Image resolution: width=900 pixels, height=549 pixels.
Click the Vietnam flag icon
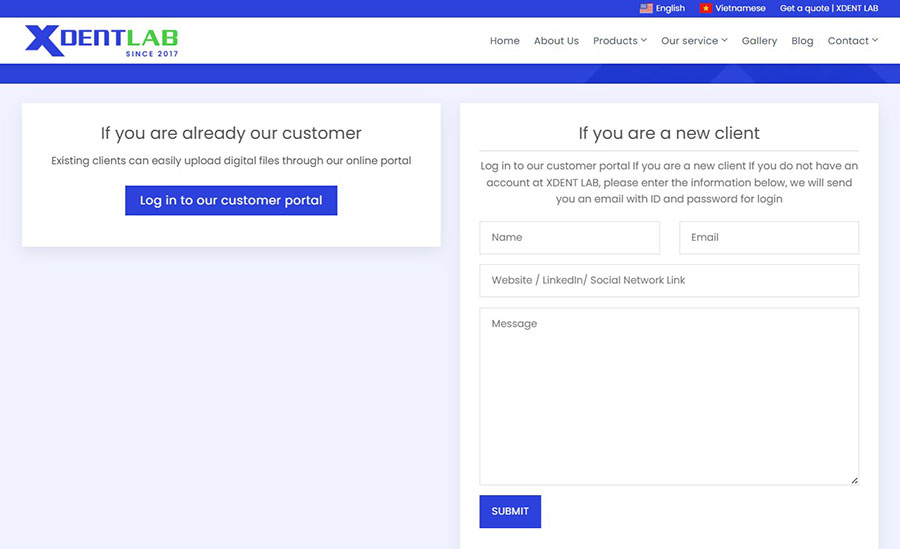coord(705,8)
